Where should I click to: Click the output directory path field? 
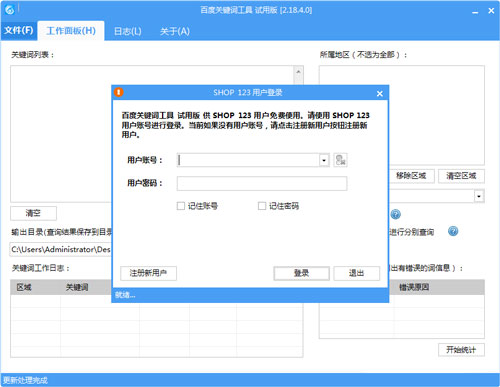(61, 249)
